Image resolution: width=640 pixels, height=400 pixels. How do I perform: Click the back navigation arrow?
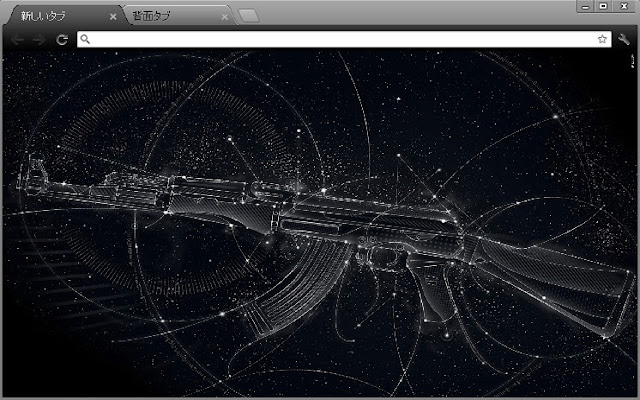[17, 40]
